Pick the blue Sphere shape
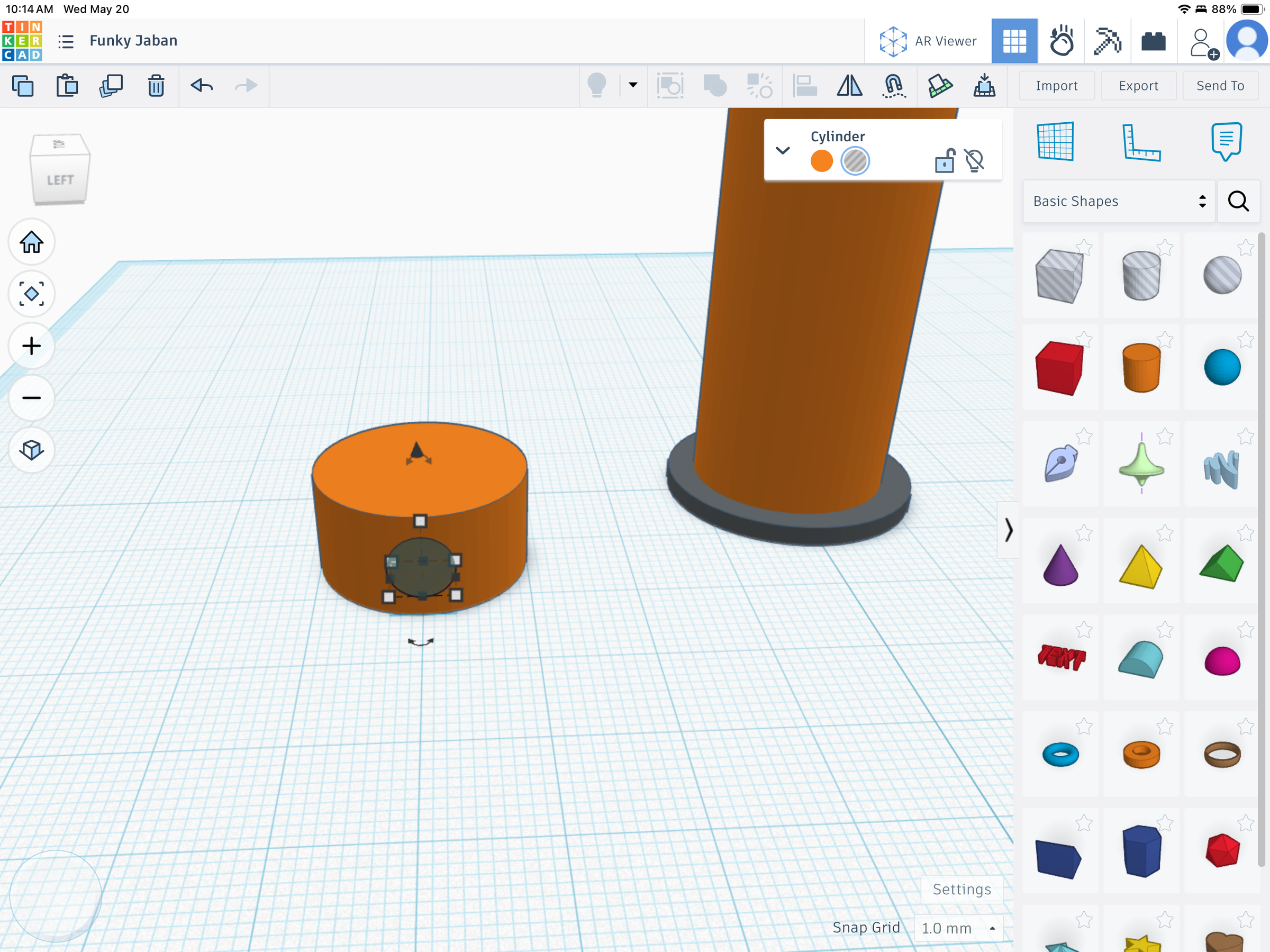The width and height of the screenshot is (1270, 952). click(x=1222, y=367)
